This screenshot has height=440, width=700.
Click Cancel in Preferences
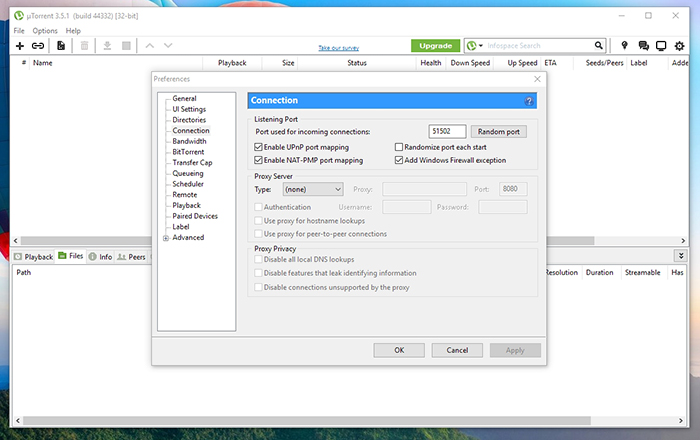[x=457, y=350]
